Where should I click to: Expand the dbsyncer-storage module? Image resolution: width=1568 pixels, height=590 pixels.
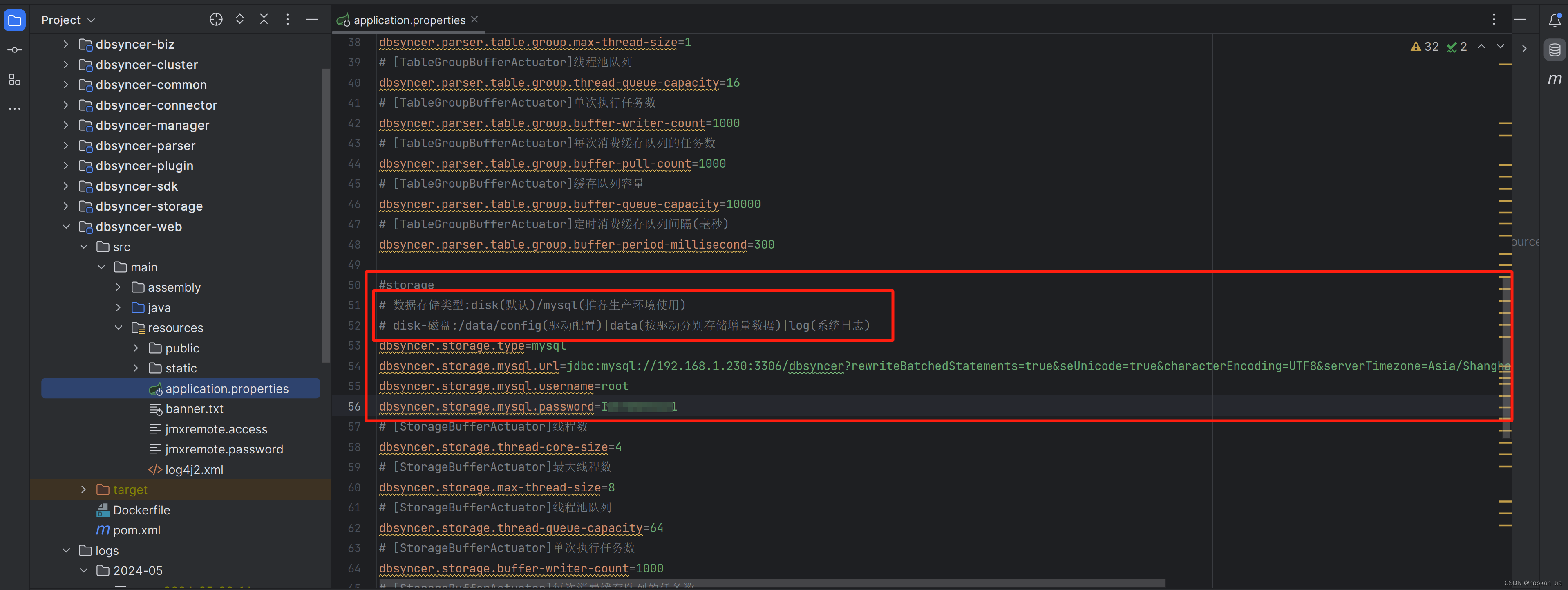click(66, 206)
